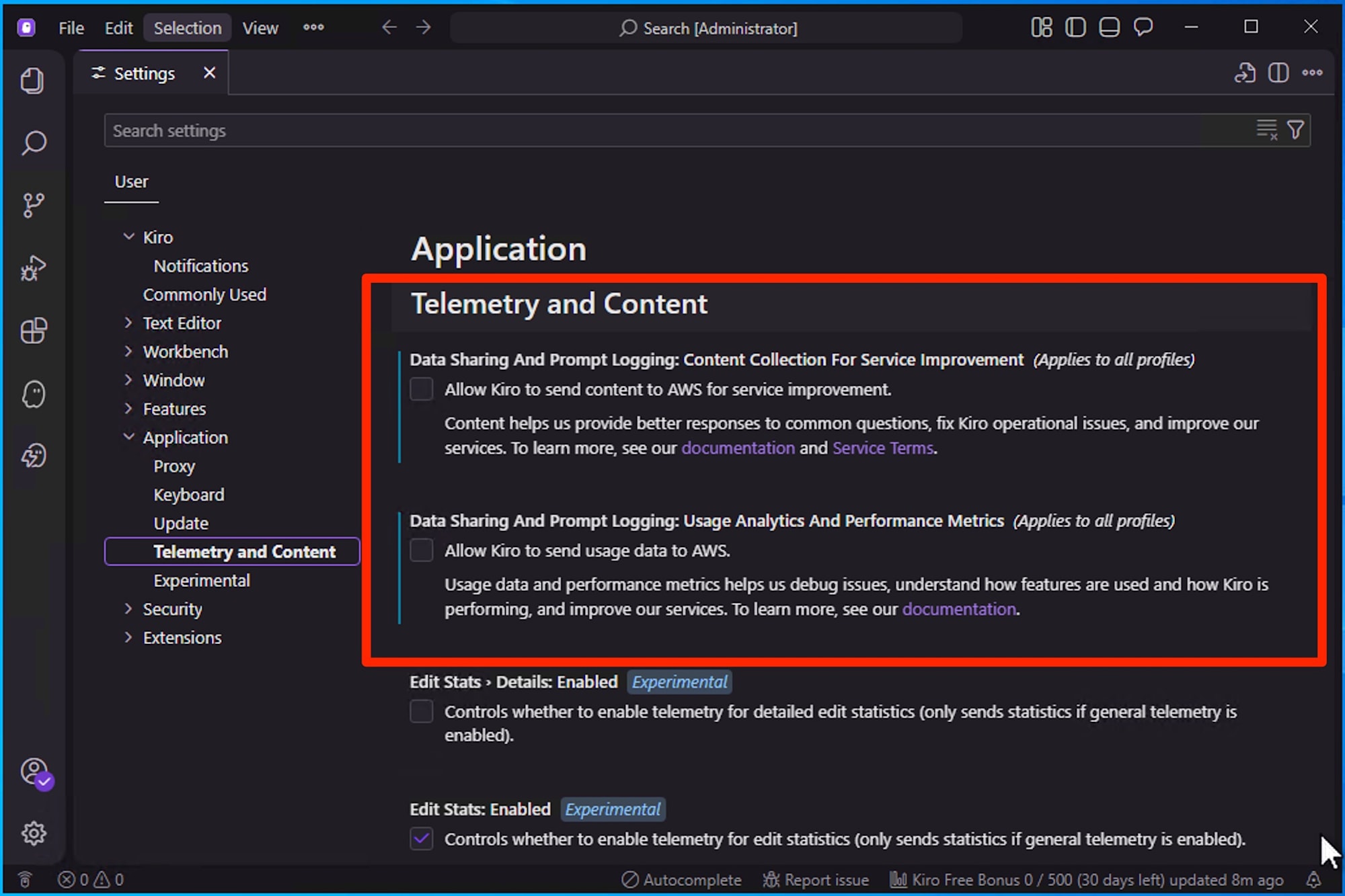Open the Source Control view
1345x896 pixels.
pos(32,205)
